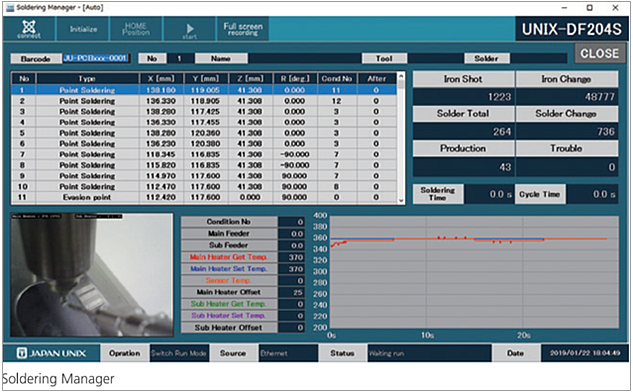Image resolution: width=633 pixels, height=392 pixels.
Task: Click the Main Heater Offset value 25
Action: pos(291,292)
